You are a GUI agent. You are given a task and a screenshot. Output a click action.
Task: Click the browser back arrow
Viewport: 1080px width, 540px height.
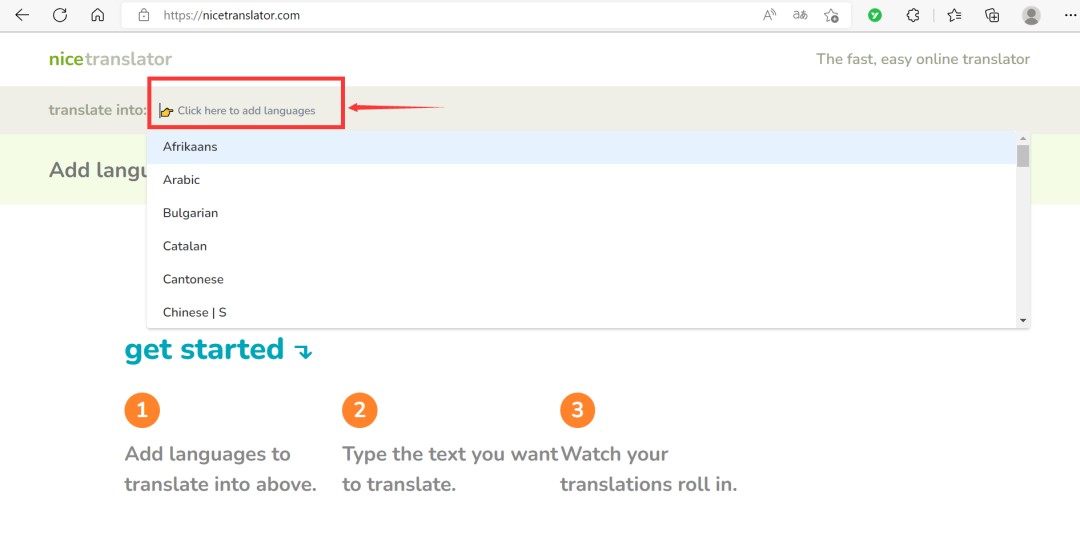[22, 15]
